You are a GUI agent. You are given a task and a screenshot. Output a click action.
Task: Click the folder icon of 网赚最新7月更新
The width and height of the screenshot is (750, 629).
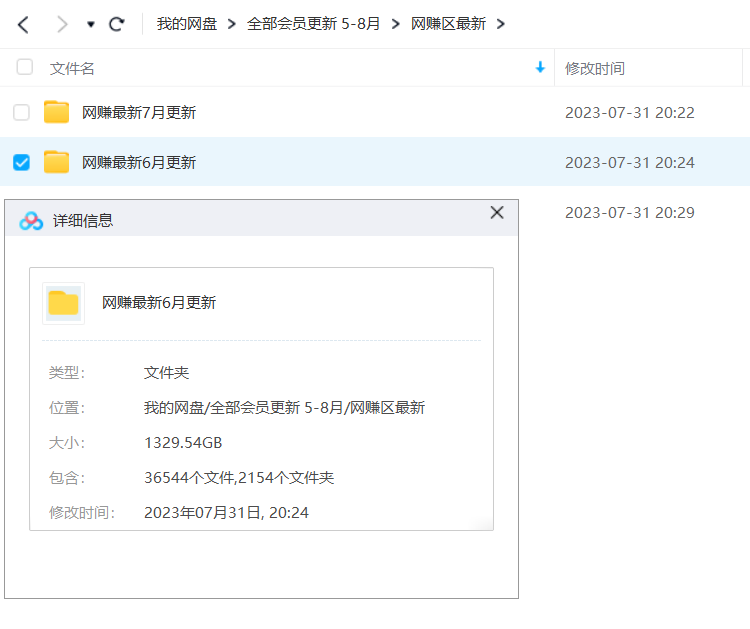pos(57,112)
